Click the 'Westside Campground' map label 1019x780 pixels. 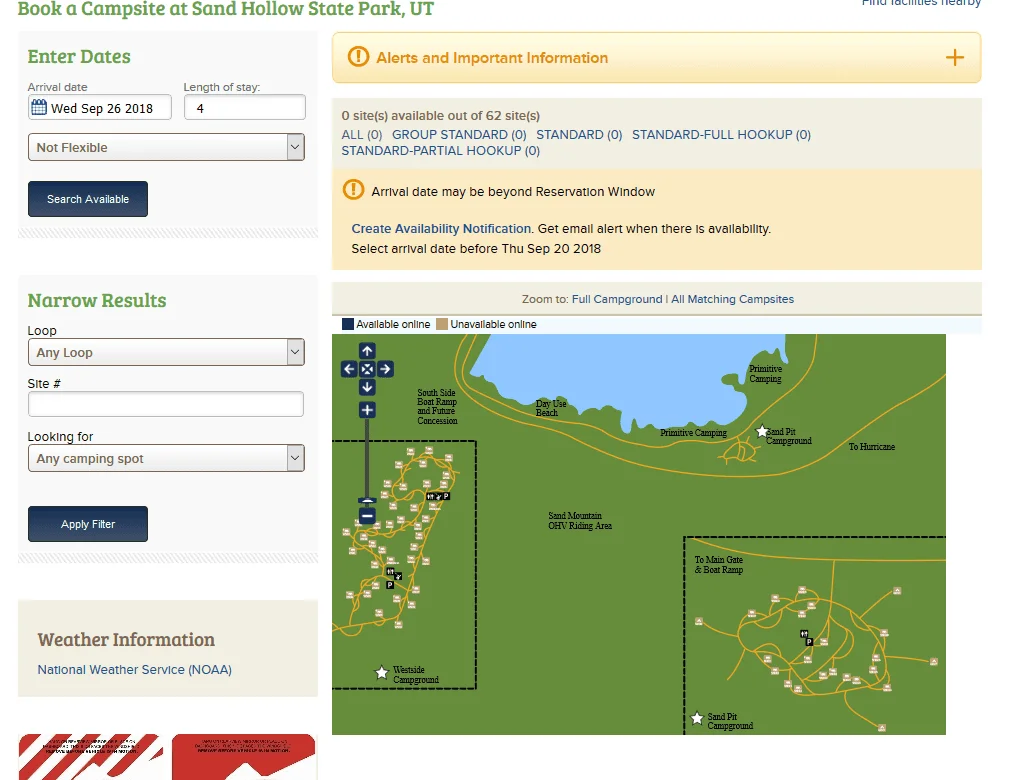tap(415, 675)
